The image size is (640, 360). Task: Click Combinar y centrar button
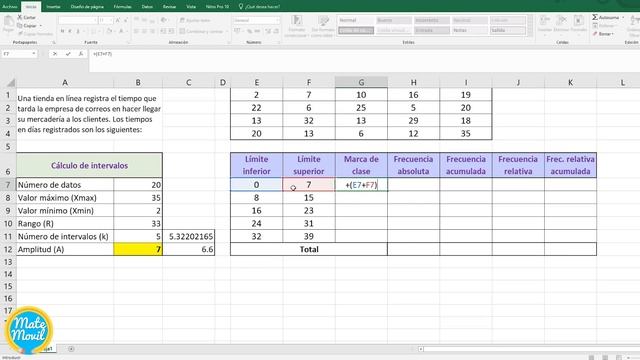201,31
